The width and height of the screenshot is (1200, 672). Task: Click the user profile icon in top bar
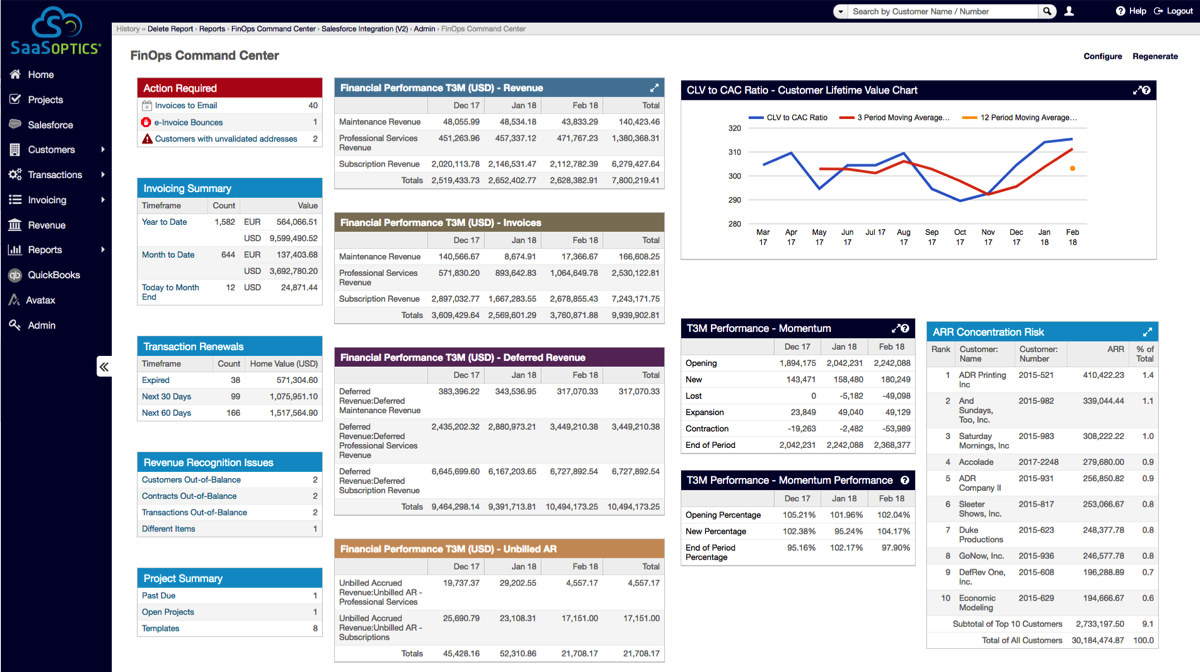coord(1069,11)
